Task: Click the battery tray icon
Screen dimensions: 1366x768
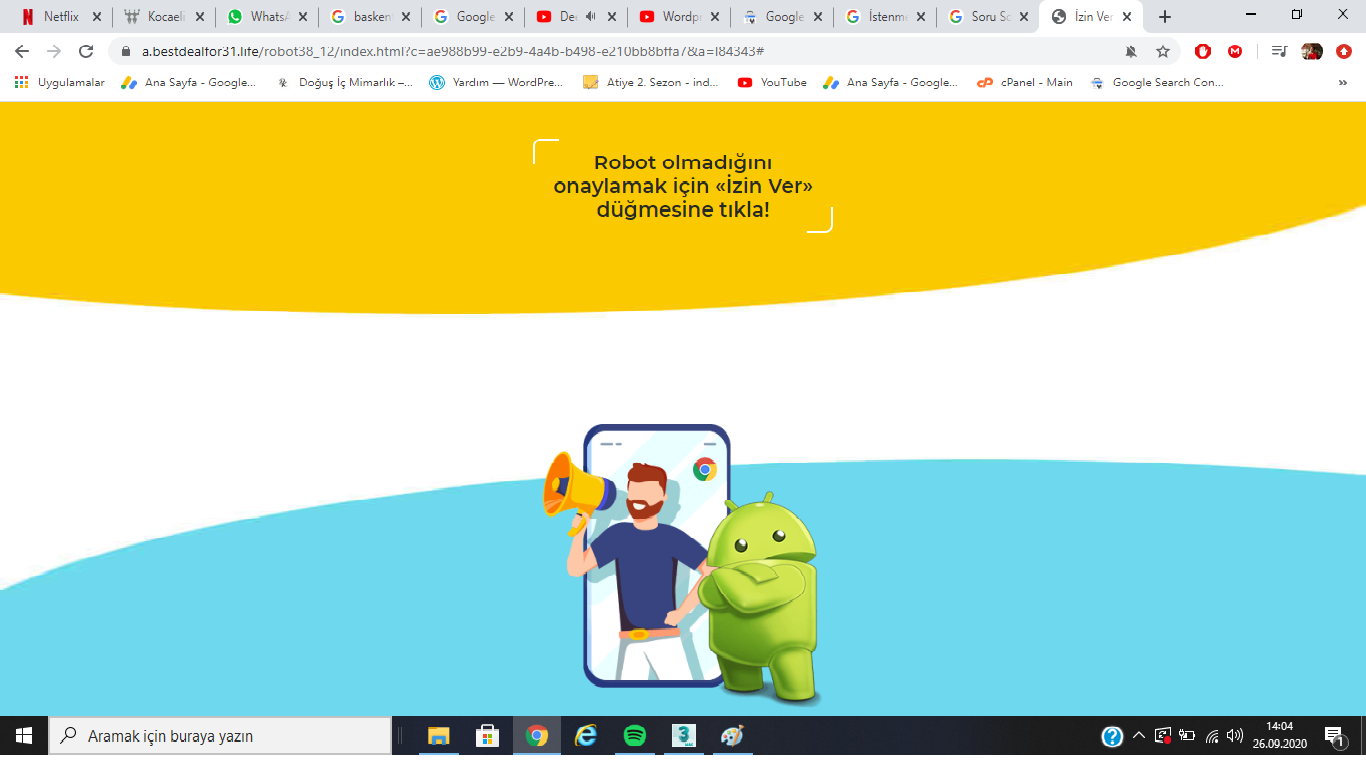Action: click(1188, 736)
